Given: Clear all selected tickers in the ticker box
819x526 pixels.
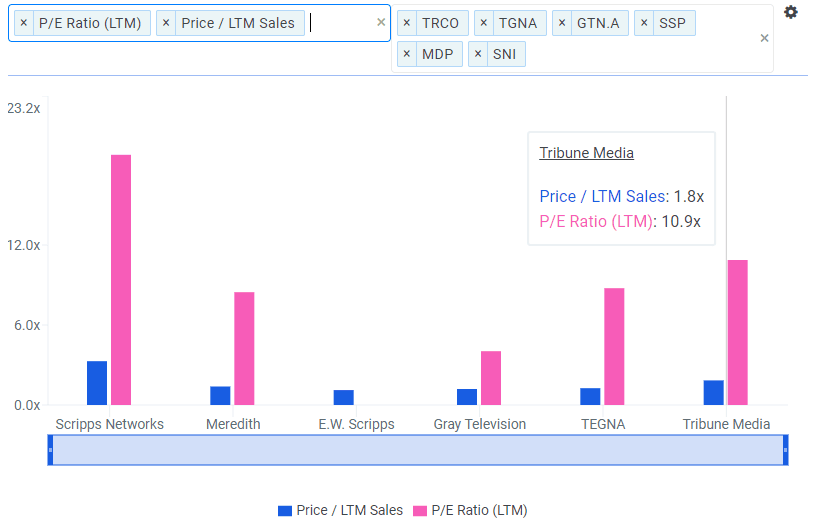Looking at the screenshot, I should pyautogui.click(x=764, y=38).
